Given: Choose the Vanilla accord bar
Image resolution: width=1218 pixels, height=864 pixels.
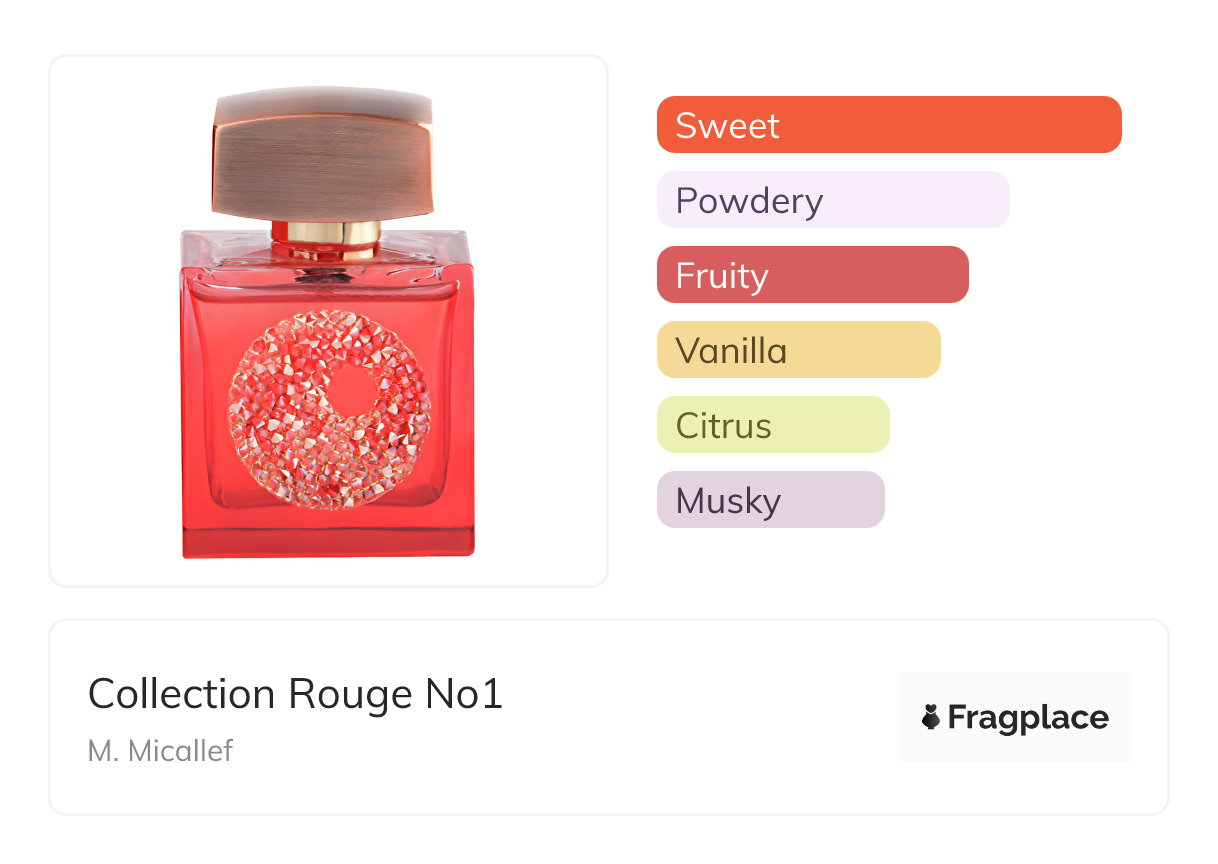Looking at the screenshot, I should pyautogui.click(x=798, y=350).
